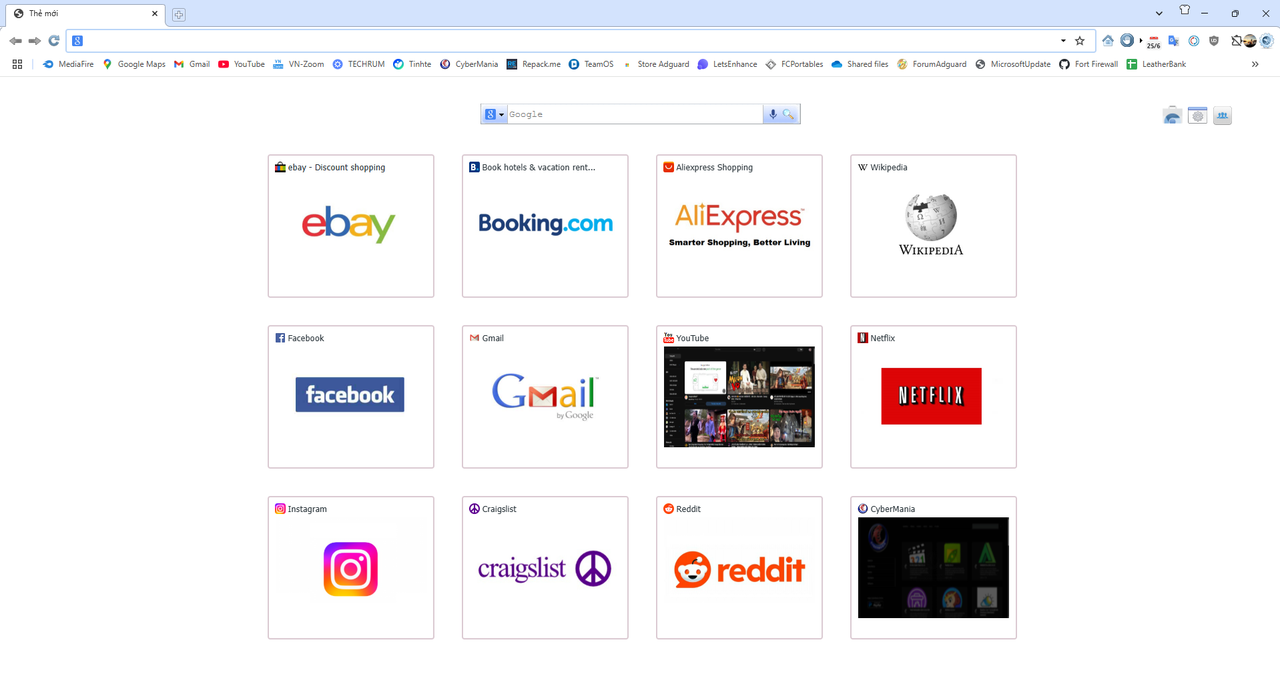Click the 25/6 calendar extension icon

pos(1154,42)
